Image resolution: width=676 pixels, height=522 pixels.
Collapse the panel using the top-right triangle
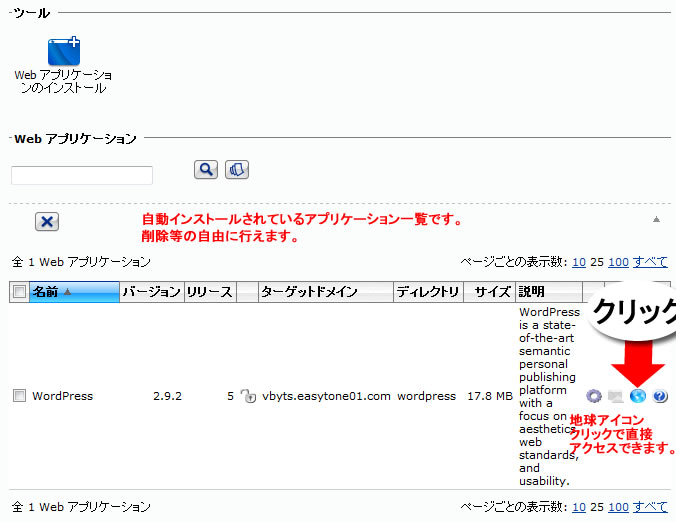point(657,218)
